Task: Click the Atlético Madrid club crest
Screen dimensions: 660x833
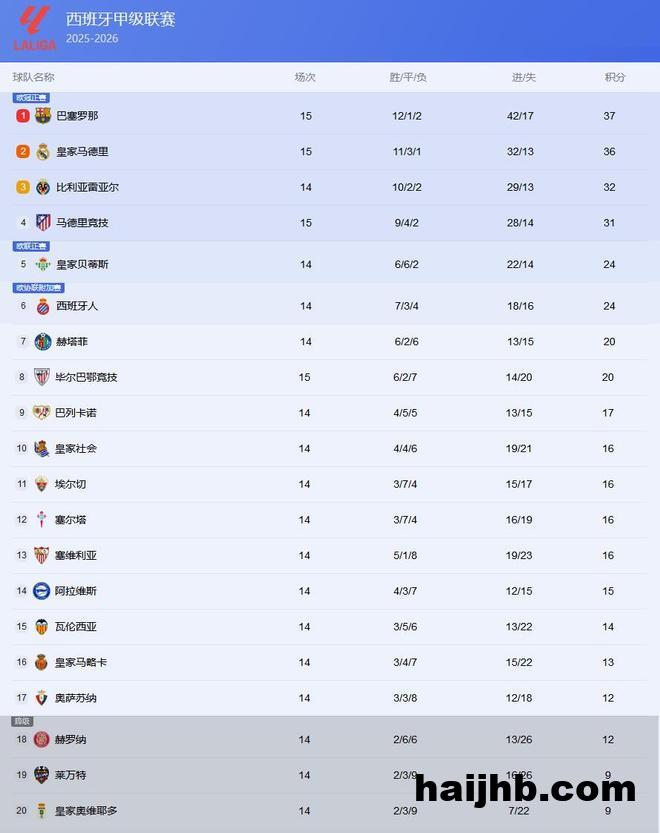Action: coord(43,223)
